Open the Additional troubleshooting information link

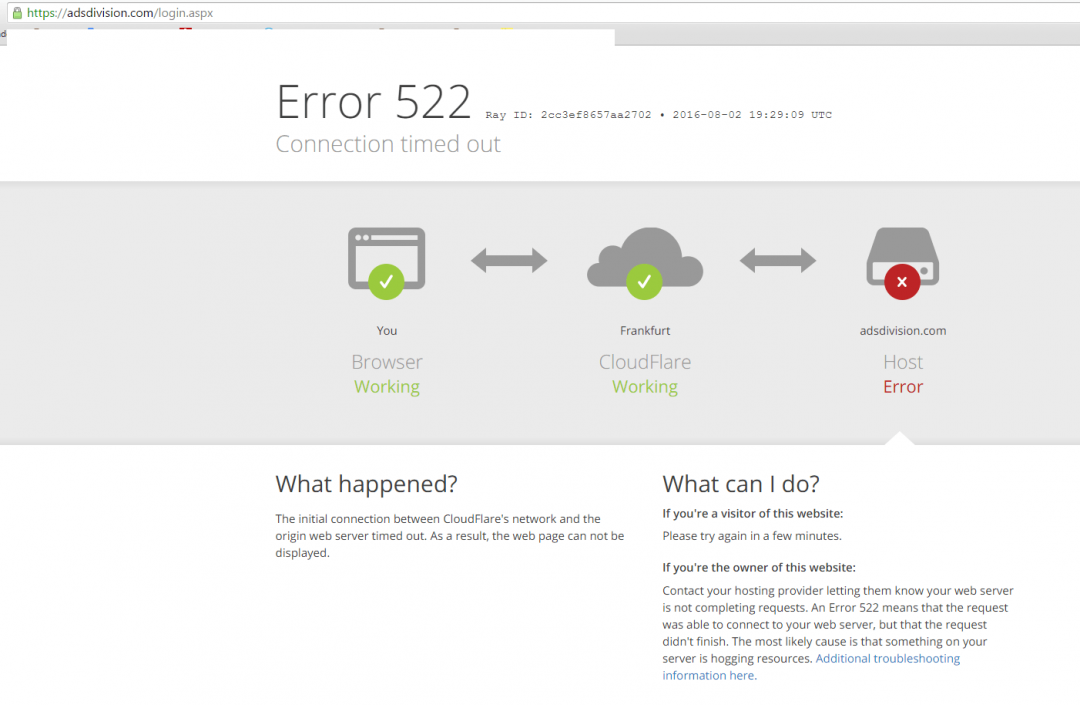point(887,659)
